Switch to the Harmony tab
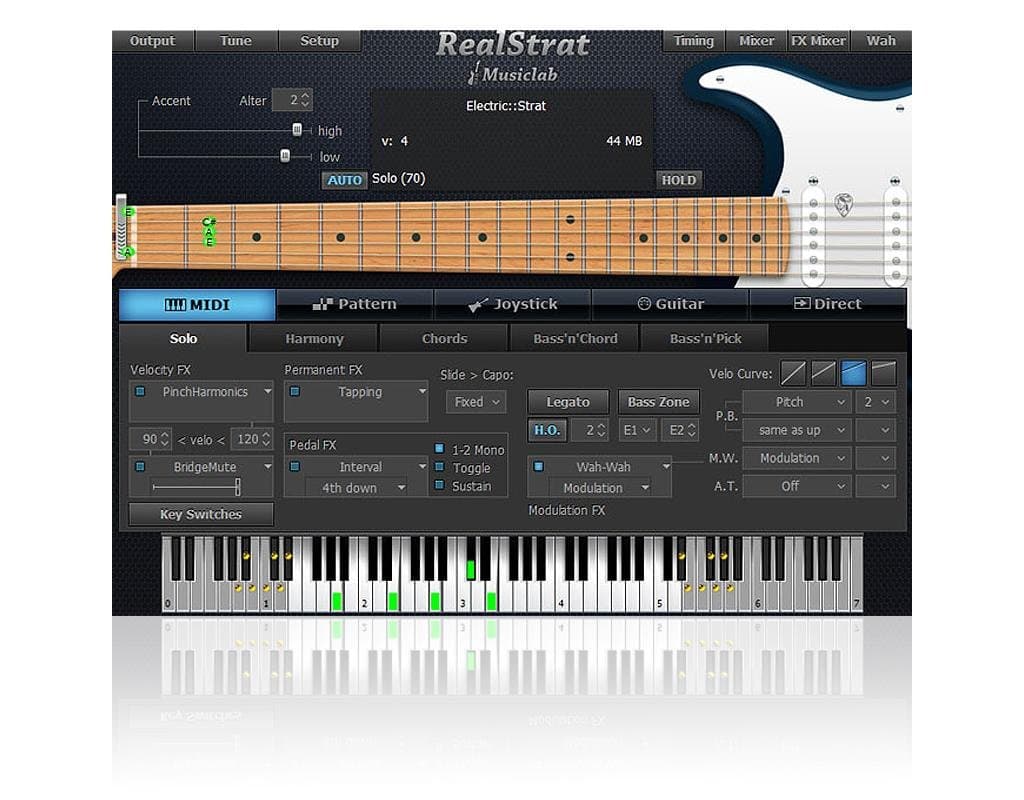 pyautogui.click(x=313, y=338)
